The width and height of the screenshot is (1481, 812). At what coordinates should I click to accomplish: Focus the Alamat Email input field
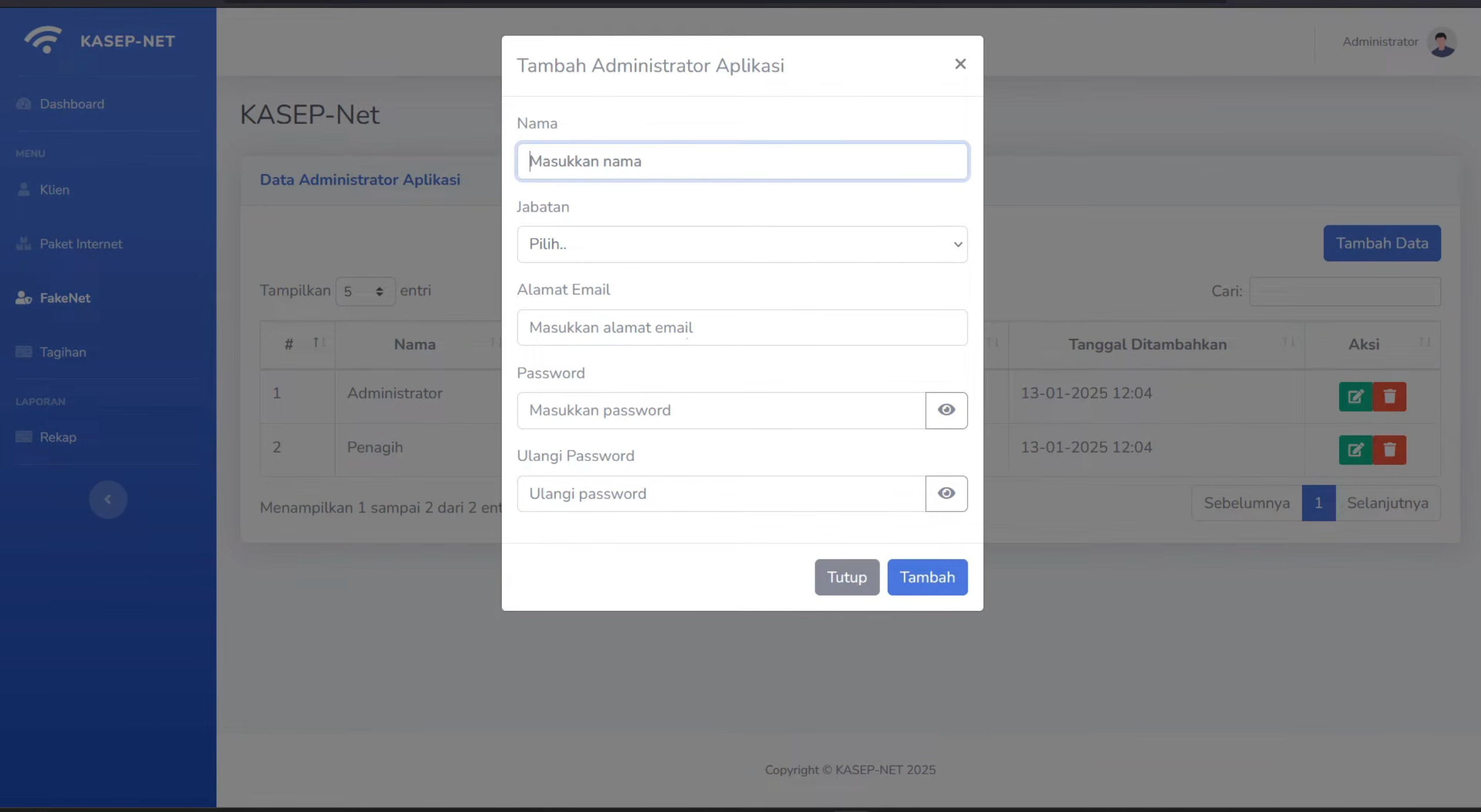tap(742, 327)
